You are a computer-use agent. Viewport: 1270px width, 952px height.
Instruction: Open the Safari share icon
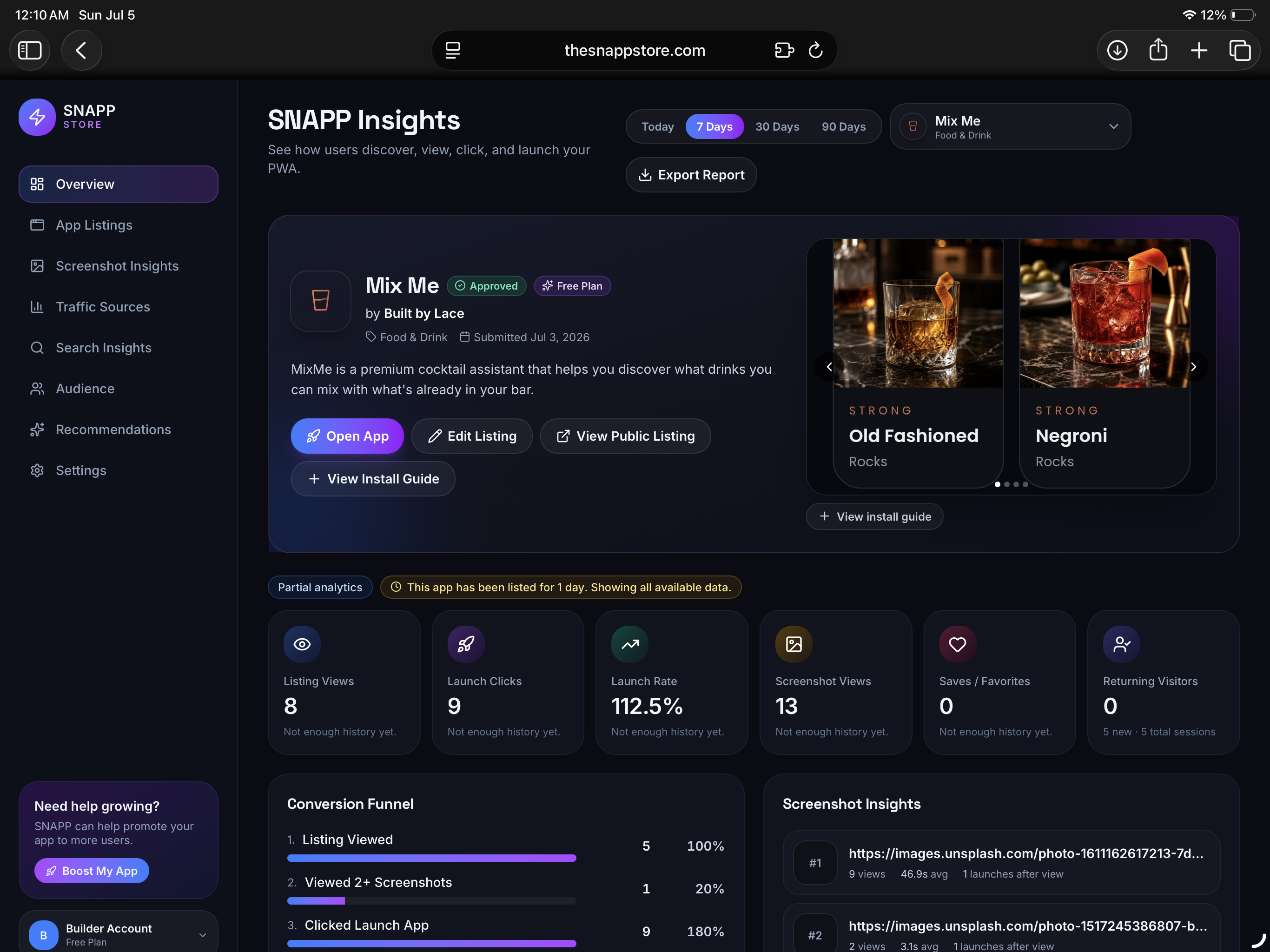[1158, 51]
